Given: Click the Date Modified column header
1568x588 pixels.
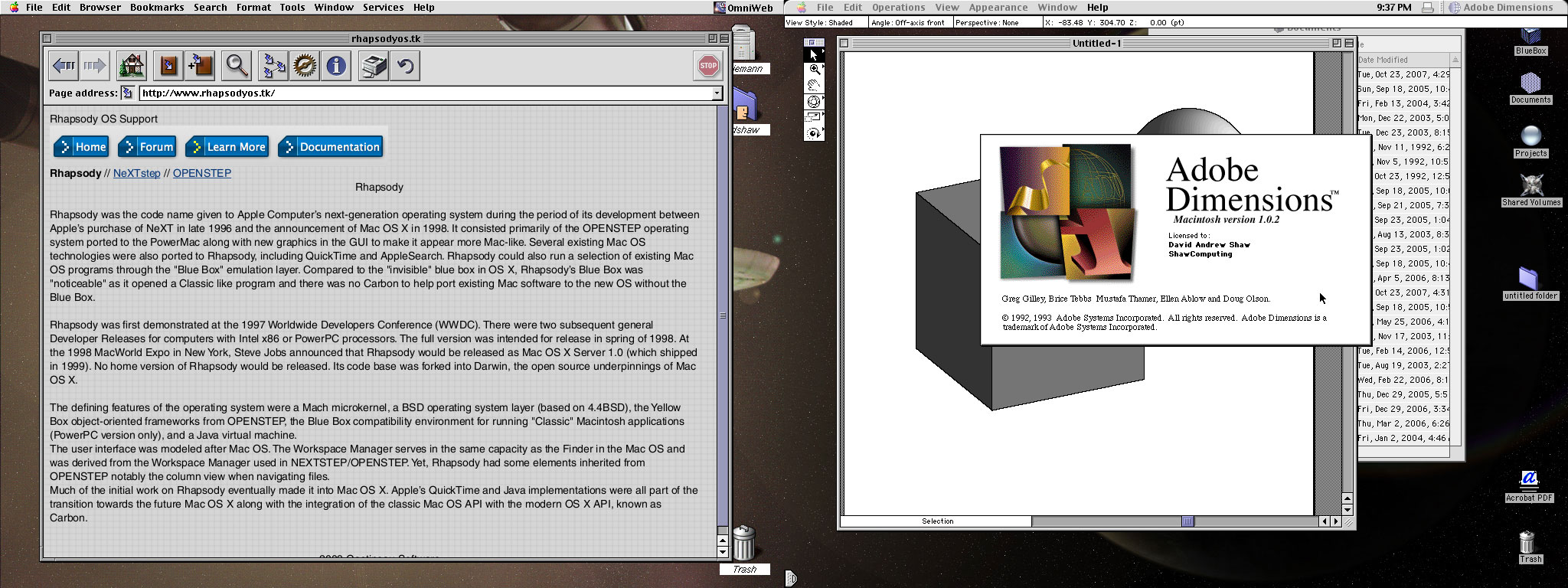Looking at the screenshot, I should pos(1403,60).
